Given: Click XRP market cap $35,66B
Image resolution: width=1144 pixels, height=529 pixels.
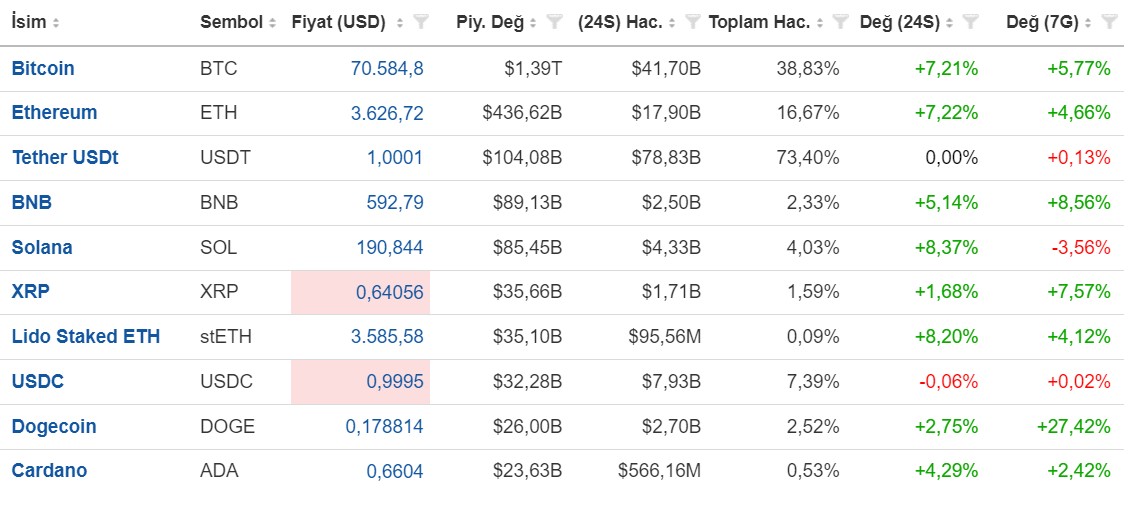Looking at the screenshot, I should pos(527,293).
